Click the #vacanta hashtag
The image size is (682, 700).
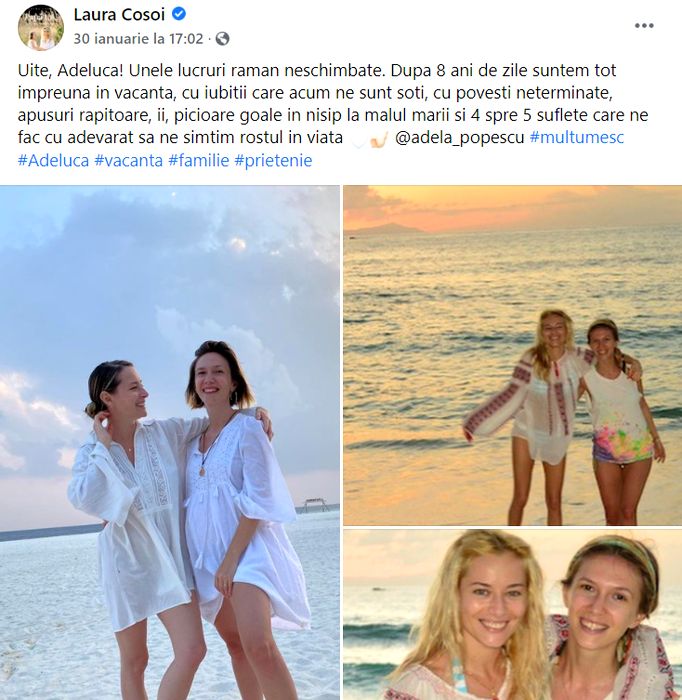[x=129, y=160]
